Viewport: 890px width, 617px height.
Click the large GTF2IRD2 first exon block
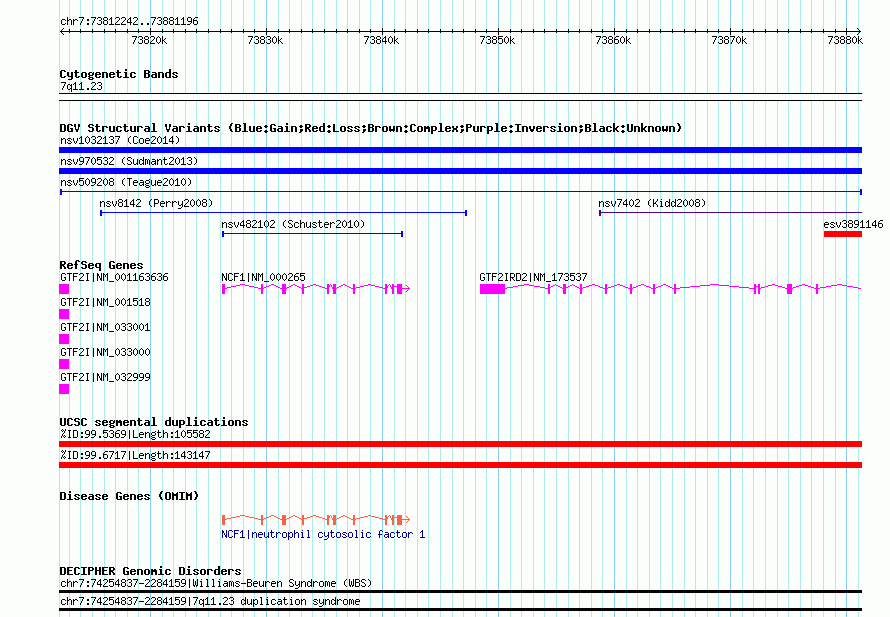[492, 289]
